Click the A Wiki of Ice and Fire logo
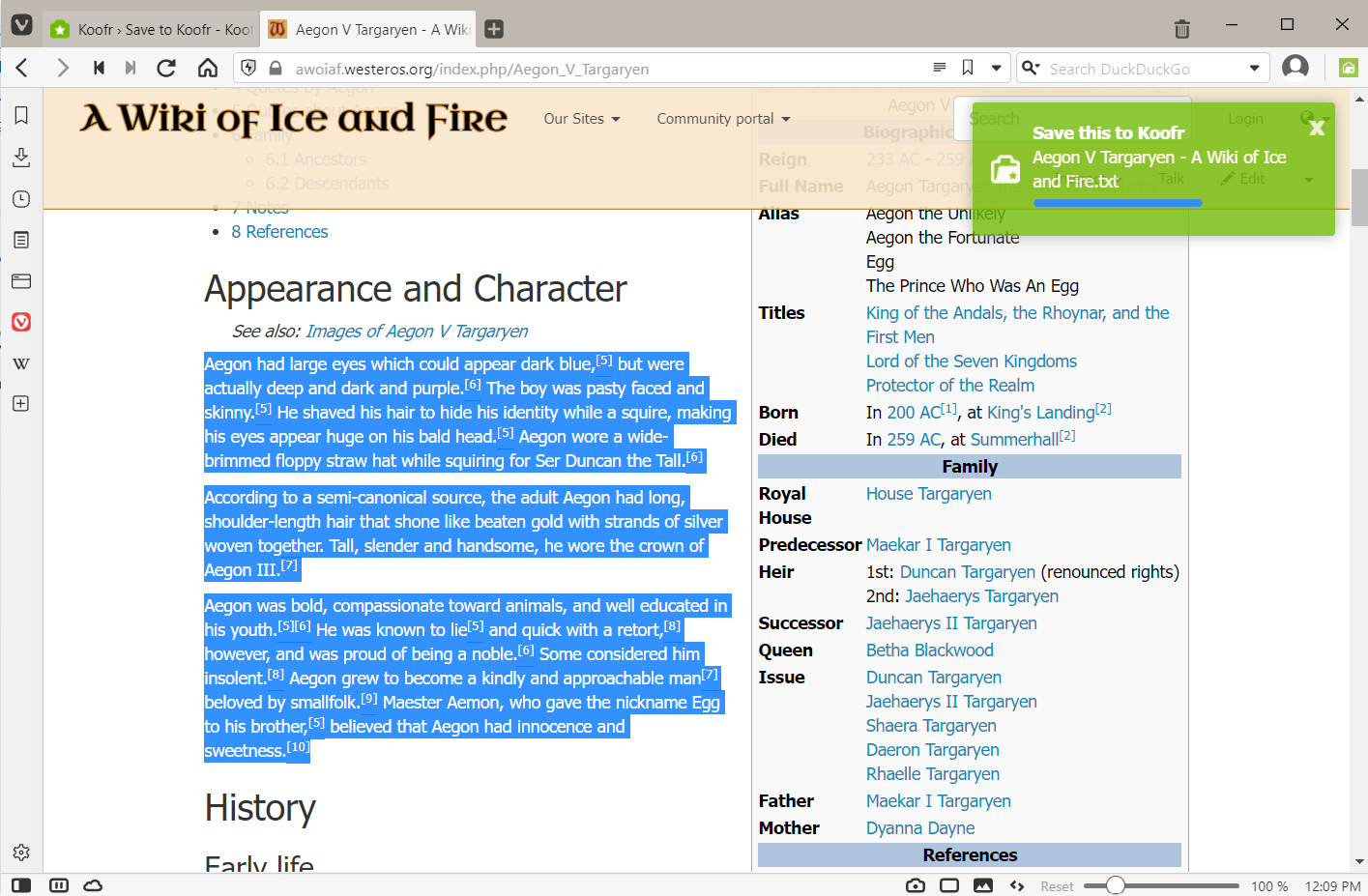Screen dimensions: 1368x896 tap(293, 119)
